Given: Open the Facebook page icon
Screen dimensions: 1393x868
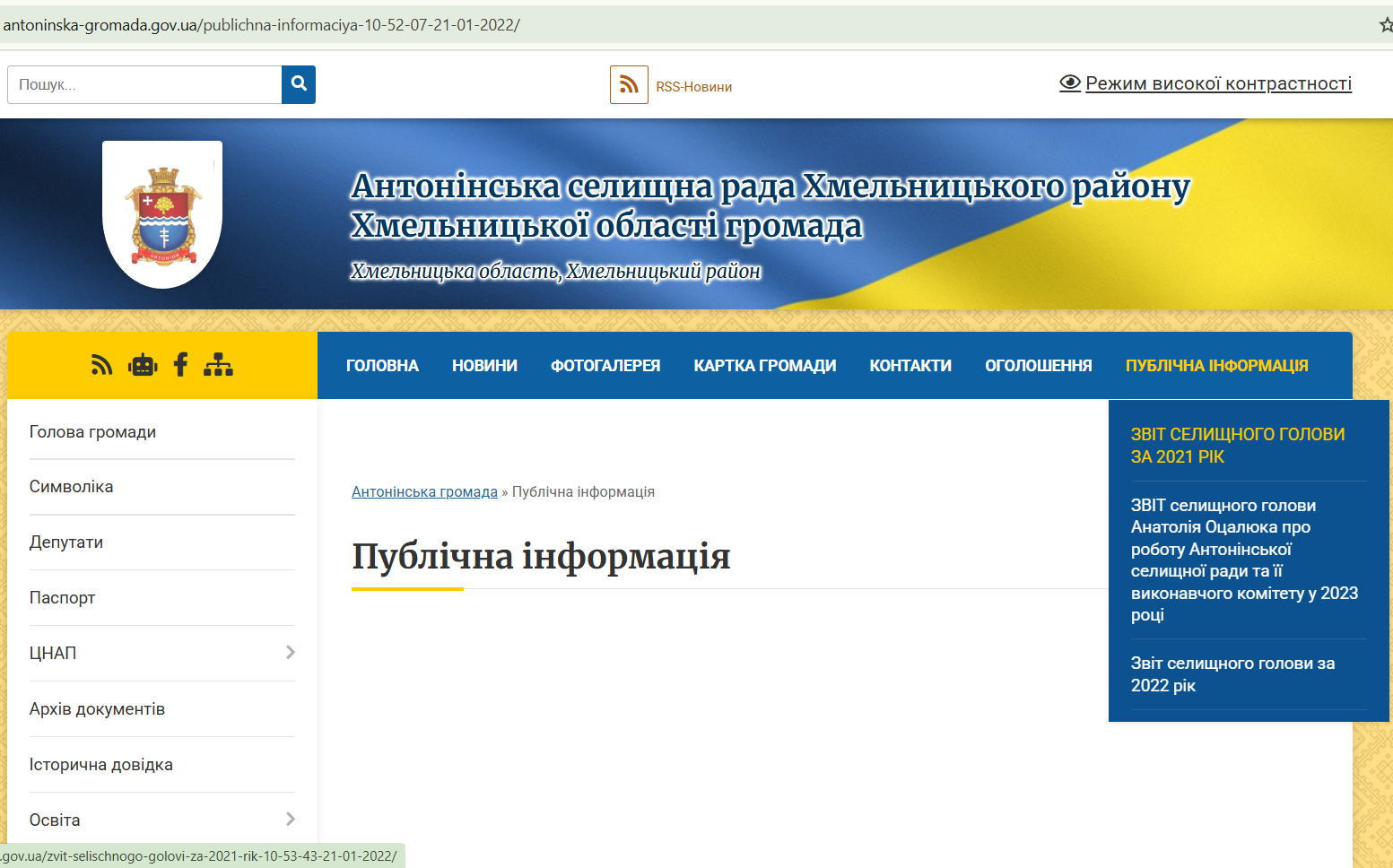Looking at the screenshot, I should tap(180, 364).
